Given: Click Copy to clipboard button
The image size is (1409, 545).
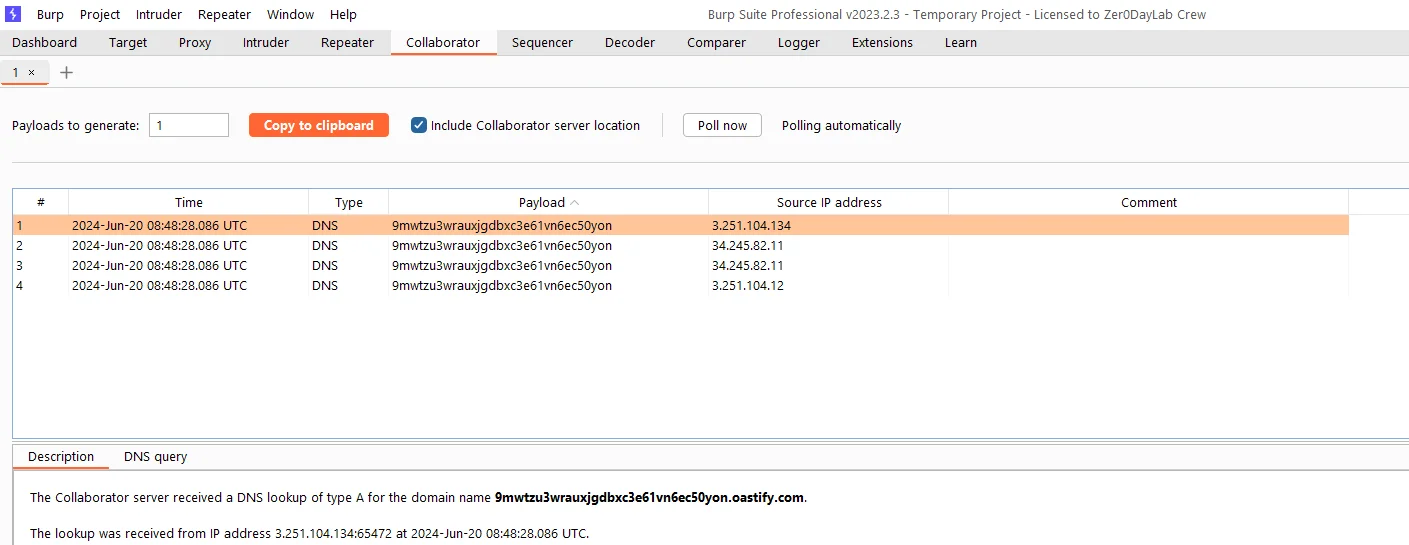Looking at the screenshot, I should (319, 125).
